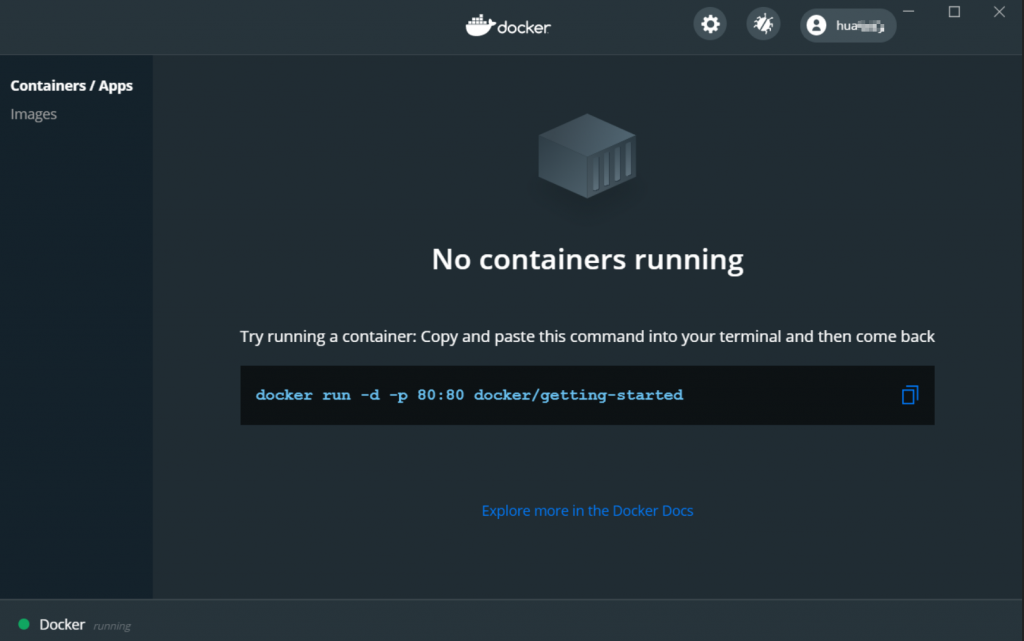Click the green Docker status indicator dot

pyautogui.click(x=24, y=625)
